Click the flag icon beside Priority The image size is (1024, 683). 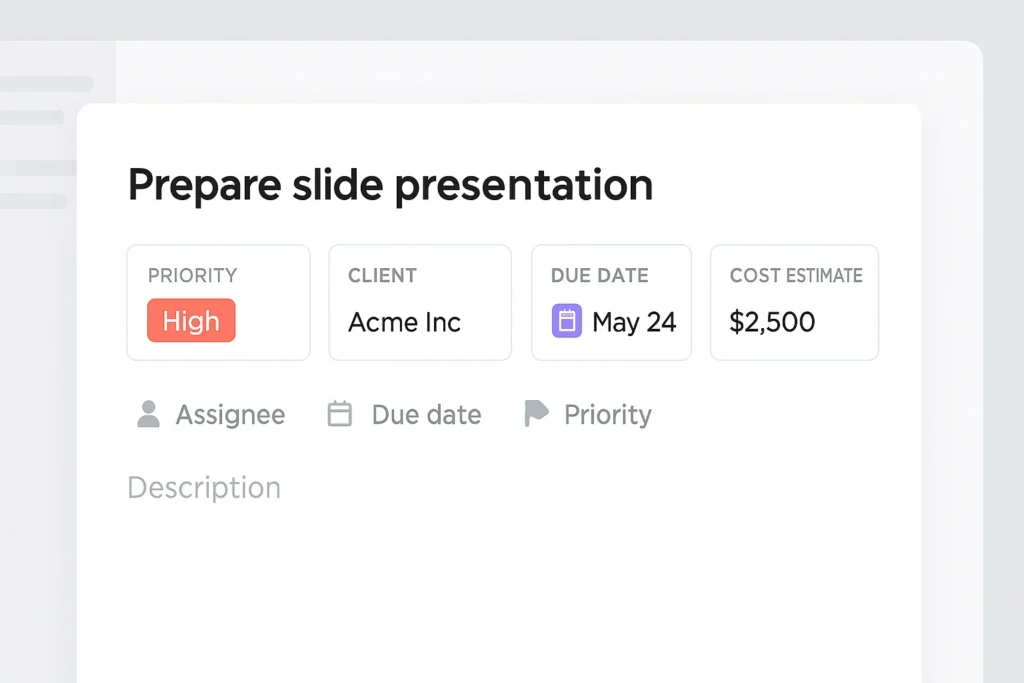pyautogui.click(x=537, y=414)
